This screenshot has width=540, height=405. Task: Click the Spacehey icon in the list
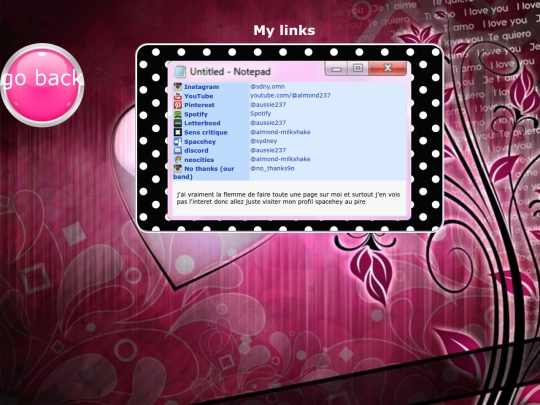178,142
